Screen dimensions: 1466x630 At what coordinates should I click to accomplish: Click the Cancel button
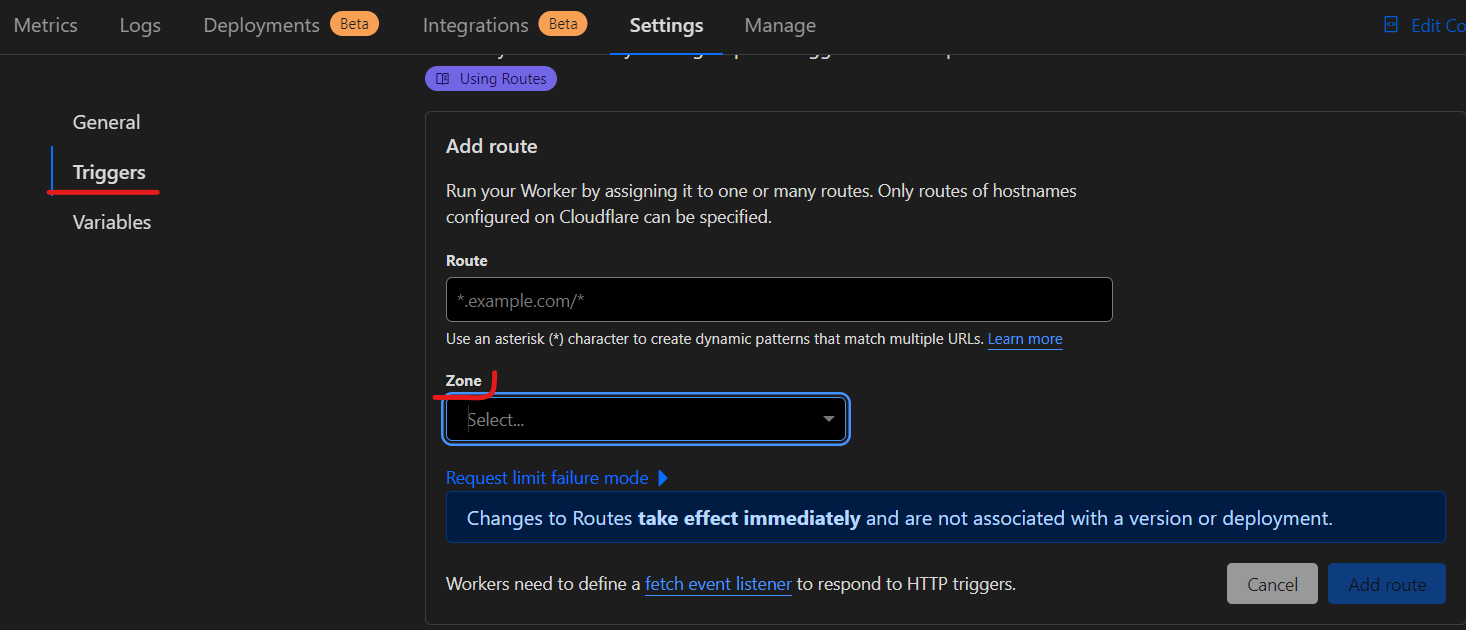1272,584
